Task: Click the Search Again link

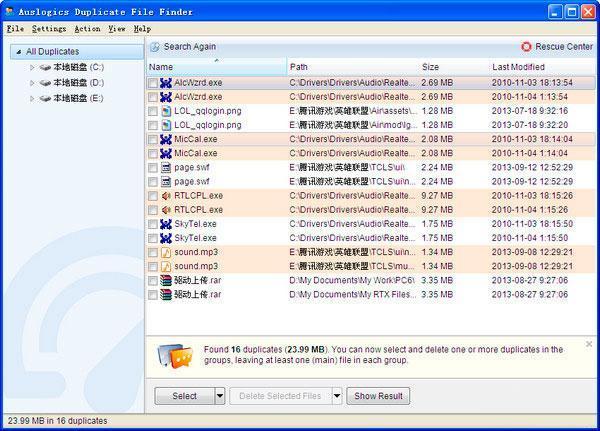Action: (x=190, y=47)
